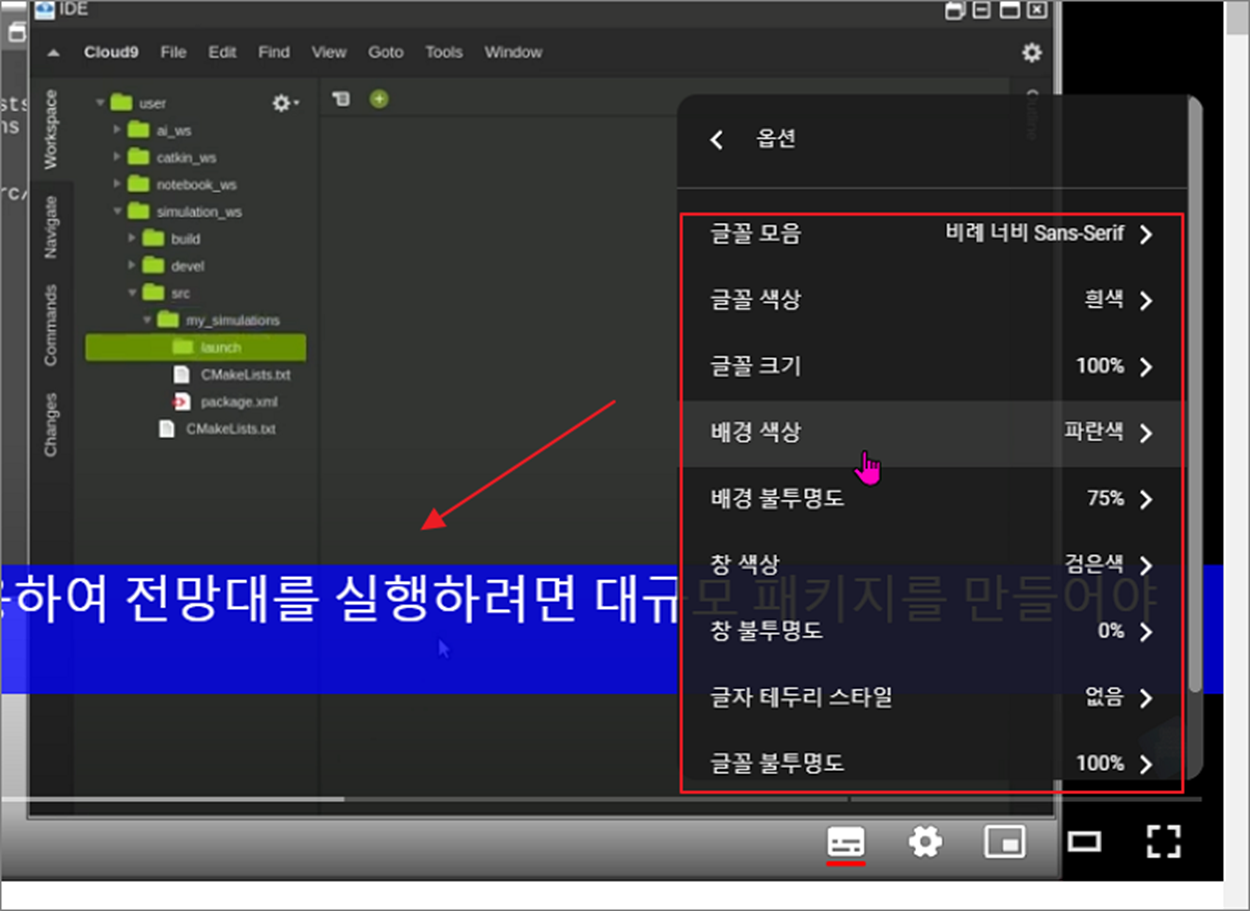1250x911 pixels.
Task: Open the View menu in the IDE
Action: coord(329,52)
